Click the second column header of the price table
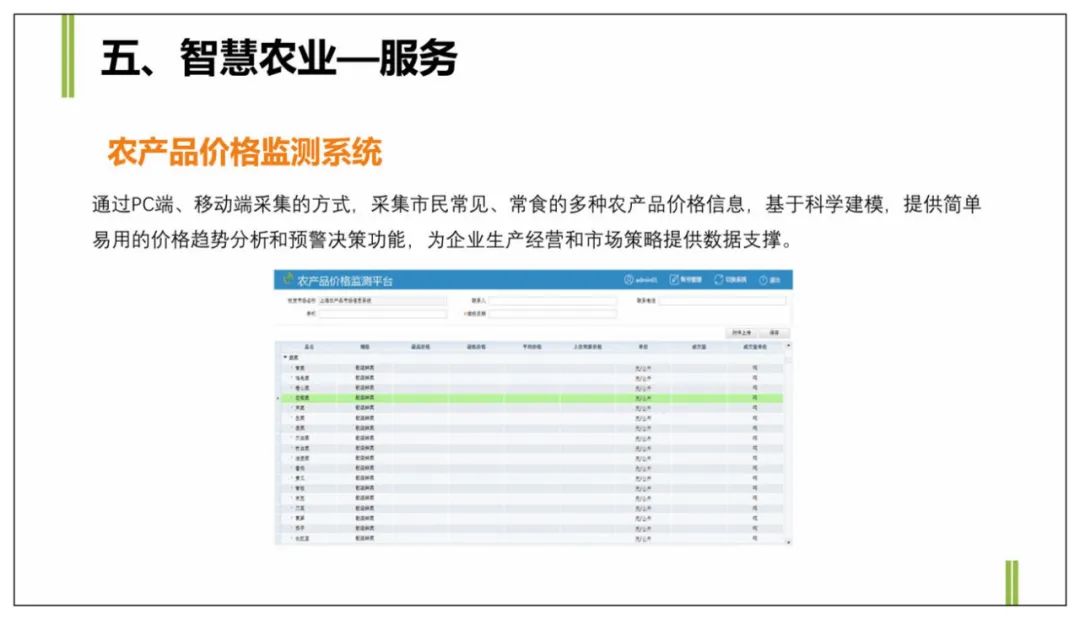The height and width of the screenshot is (619, 1080). [365, 347]
